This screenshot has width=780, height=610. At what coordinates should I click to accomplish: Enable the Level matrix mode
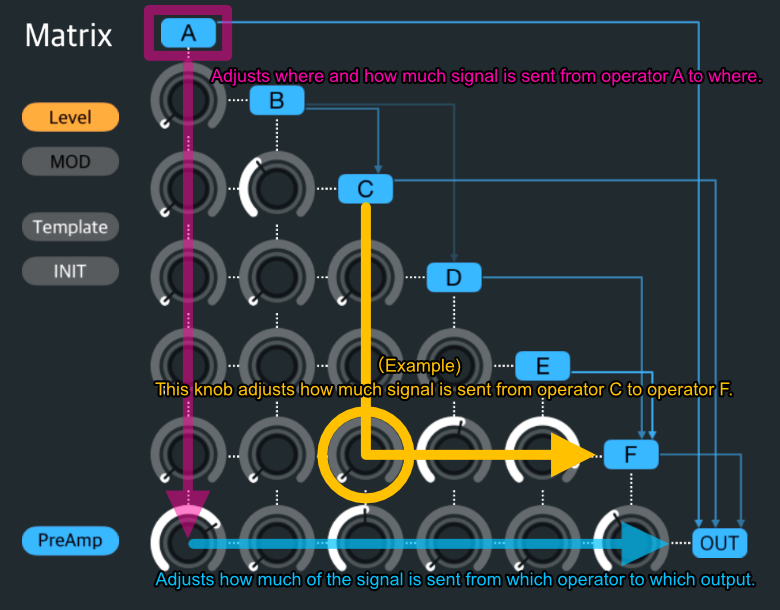pyautogui.click(x=70, y=117)
